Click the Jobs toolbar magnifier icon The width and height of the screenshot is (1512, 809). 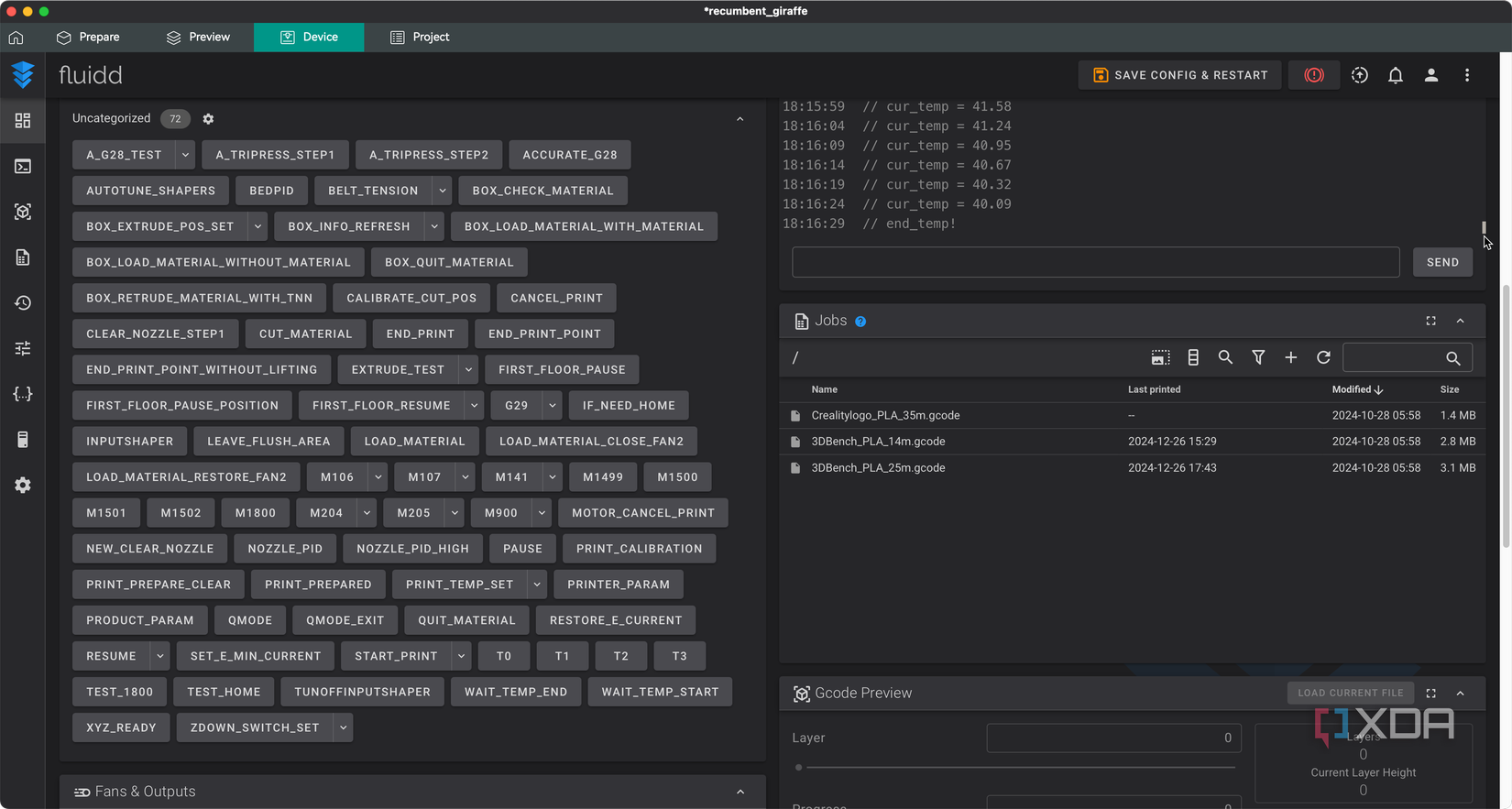(x=1225, y=357)
